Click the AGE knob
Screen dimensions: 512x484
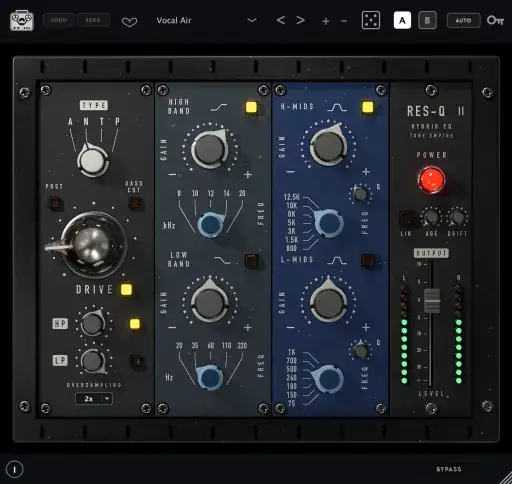tap(432, 218)
